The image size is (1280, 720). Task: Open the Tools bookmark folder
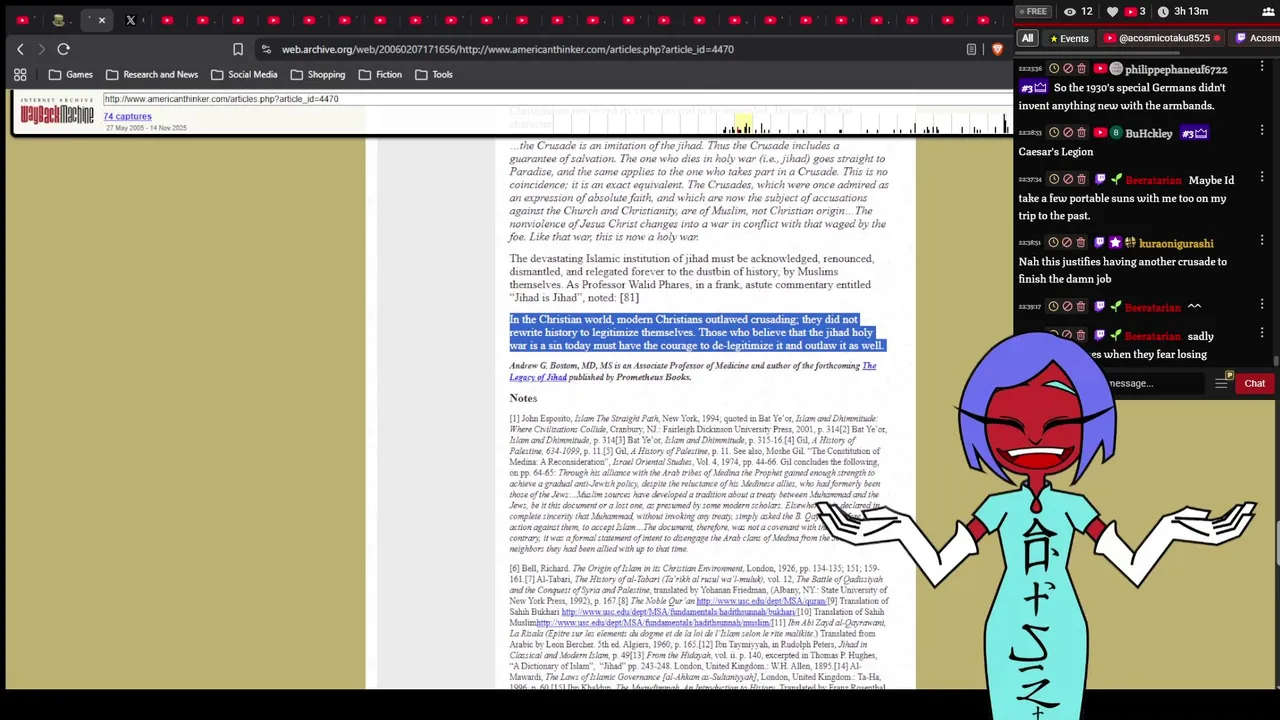[434, 74]
